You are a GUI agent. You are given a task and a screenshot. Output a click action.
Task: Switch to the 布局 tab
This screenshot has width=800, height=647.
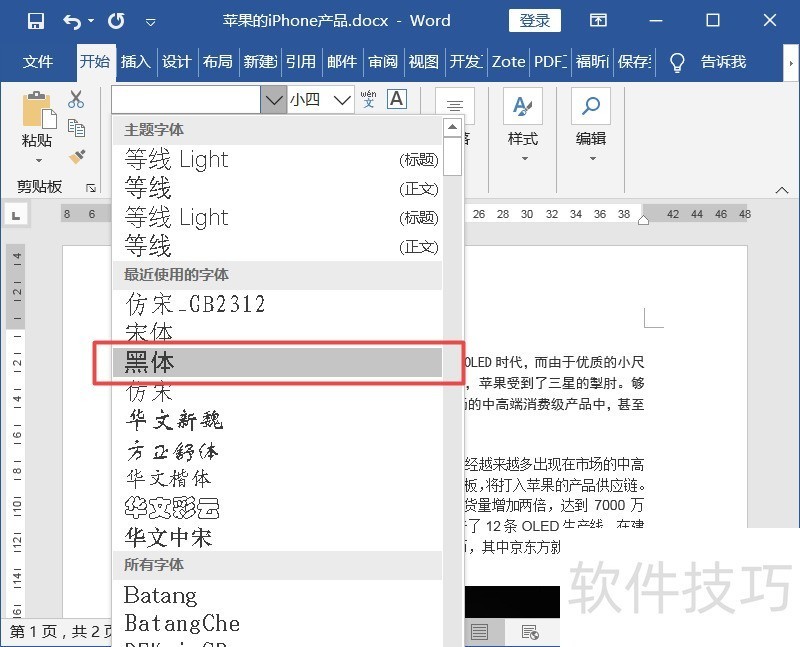pos(218,62)
